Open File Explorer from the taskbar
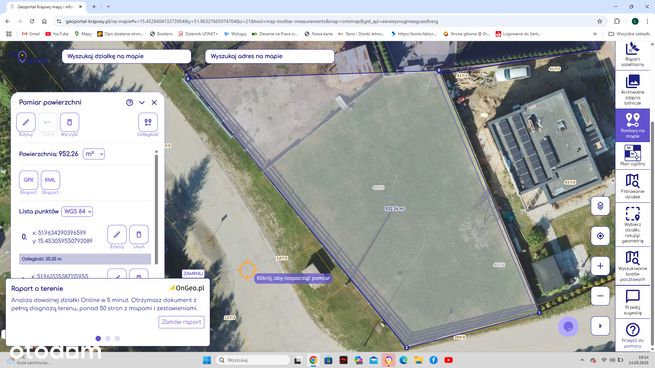 pos(419,360)
